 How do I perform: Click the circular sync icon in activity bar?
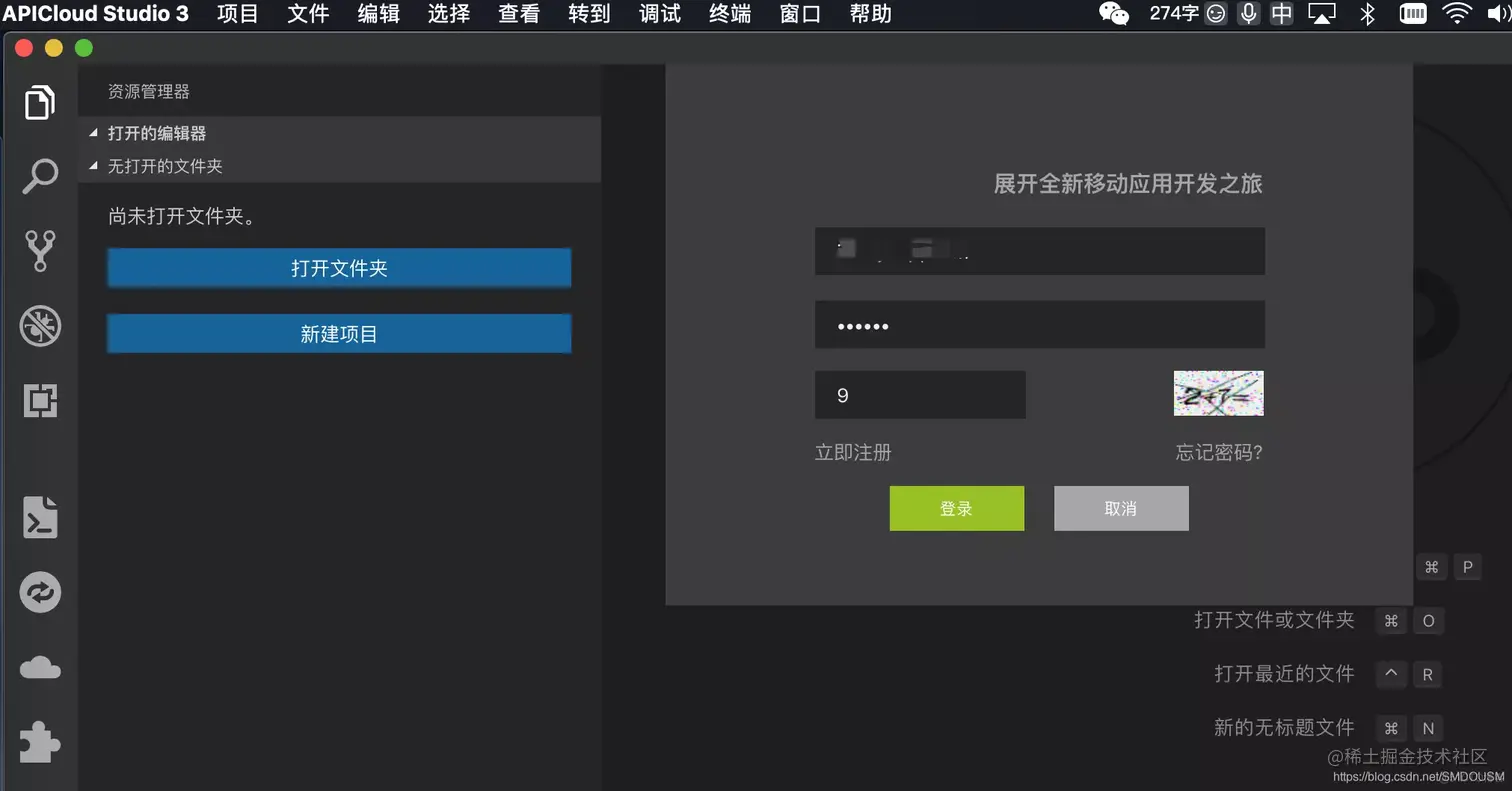click(40, 593)
